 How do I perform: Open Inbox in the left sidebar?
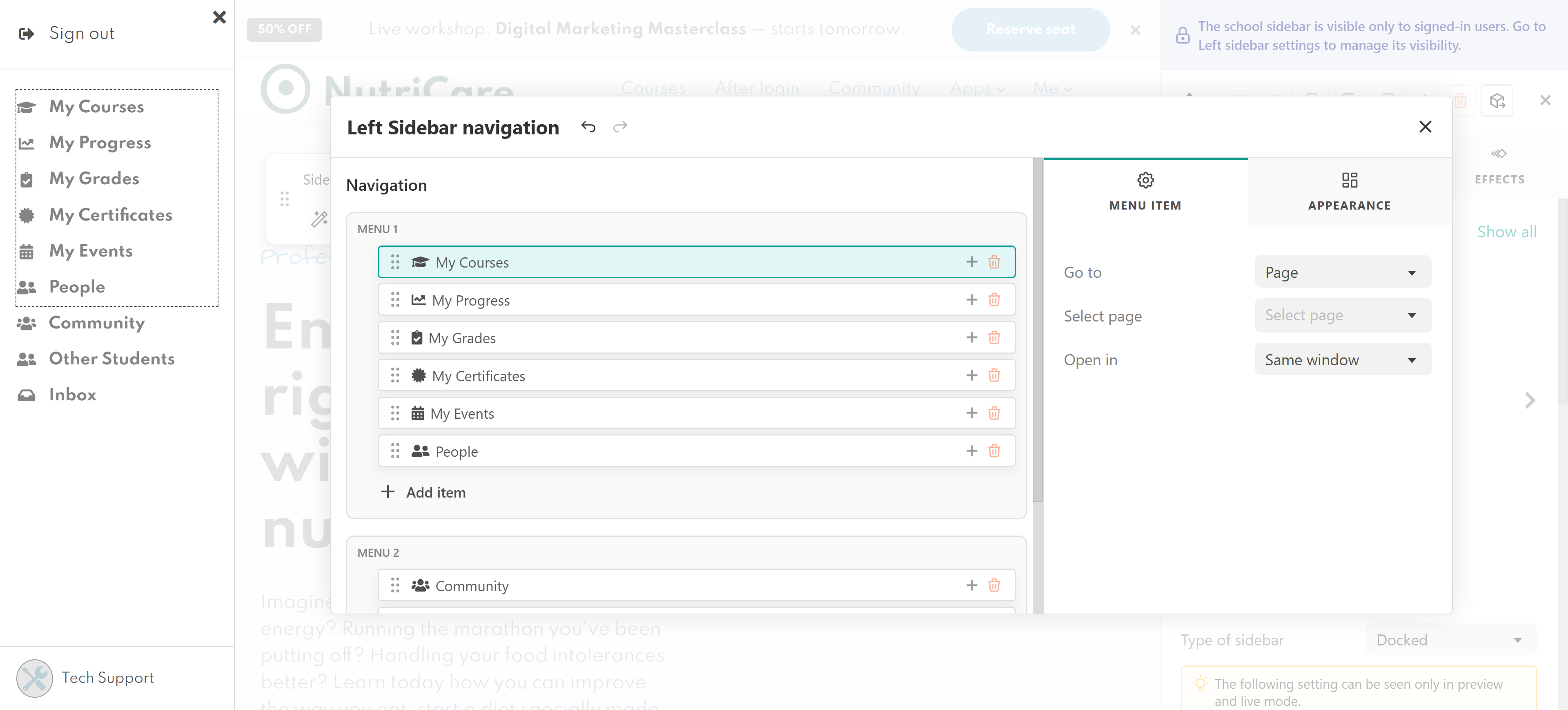[x=72, y=395]
